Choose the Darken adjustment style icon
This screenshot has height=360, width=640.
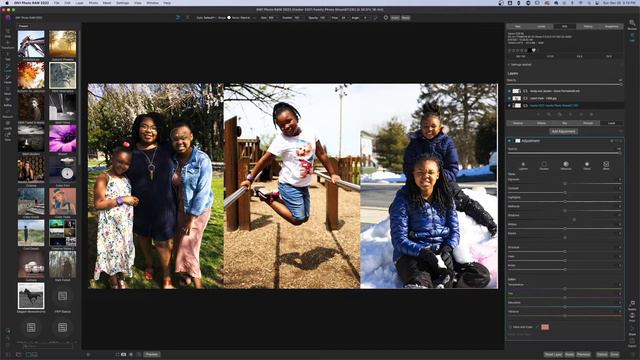pos(544,165)
